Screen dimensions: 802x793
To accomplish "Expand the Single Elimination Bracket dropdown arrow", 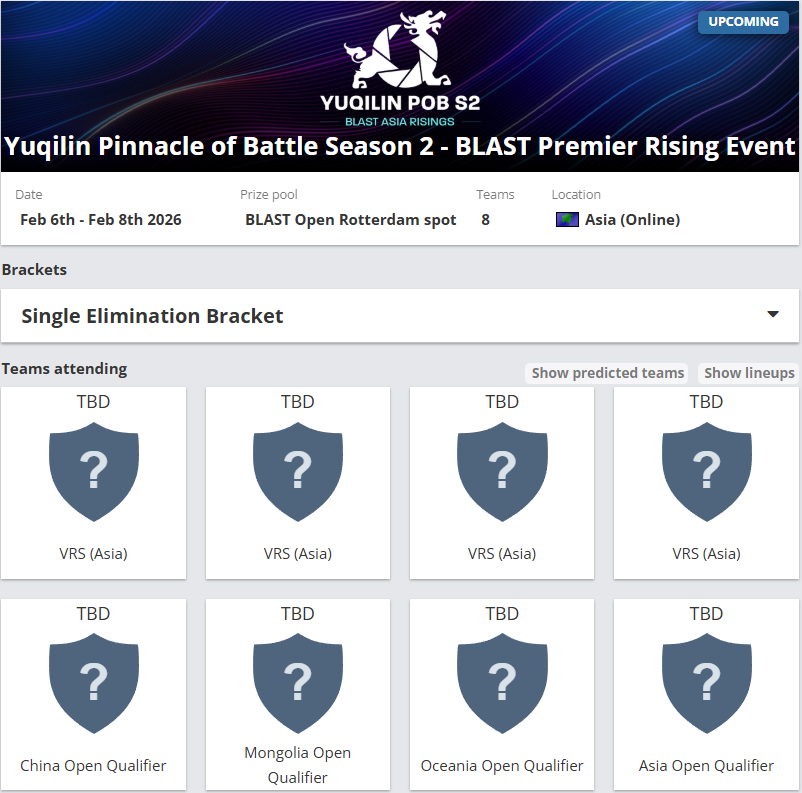I will click(772, 315).
